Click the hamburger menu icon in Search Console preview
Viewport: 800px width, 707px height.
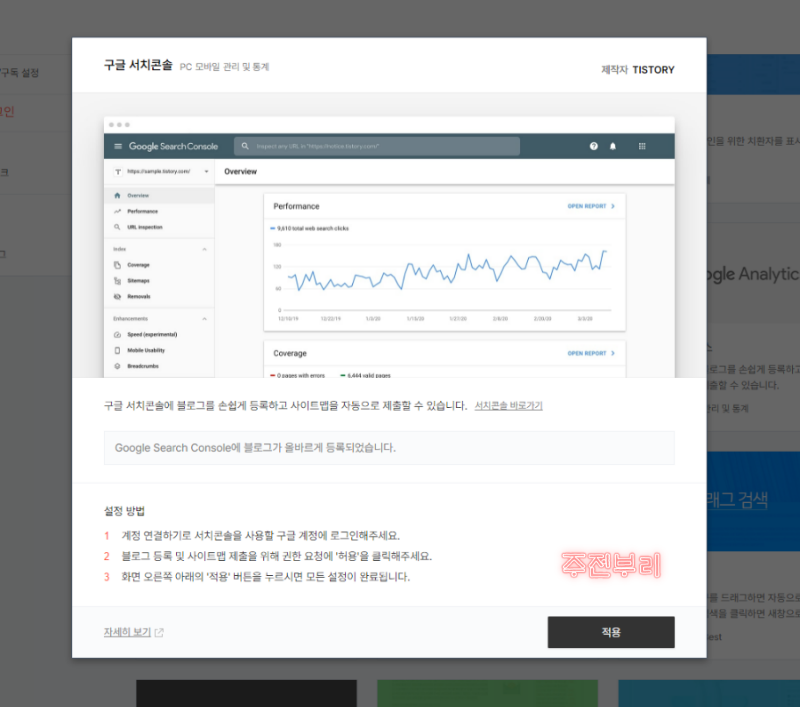pyautogui.click(x=118, y=146)
